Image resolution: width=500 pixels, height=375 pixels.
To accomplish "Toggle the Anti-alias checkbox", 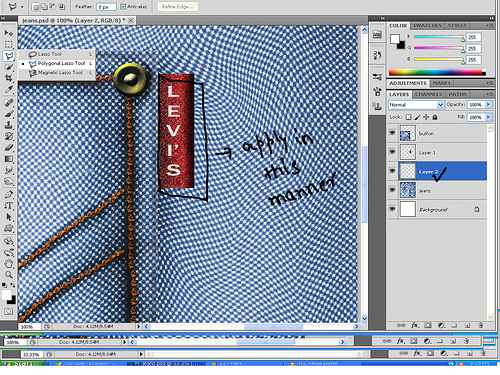I will point(123,7).
